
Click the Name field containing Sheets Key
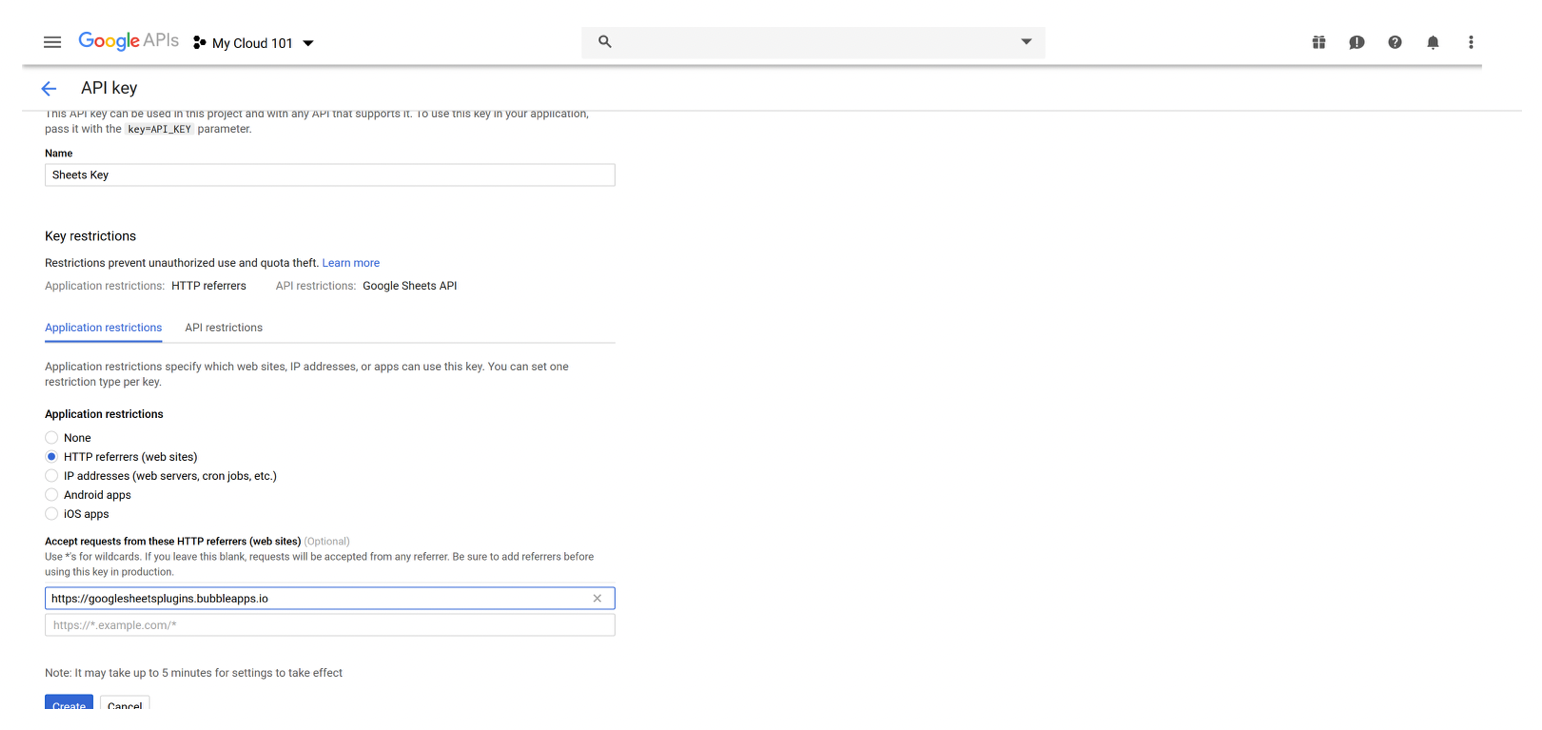(x=330, y=175)
